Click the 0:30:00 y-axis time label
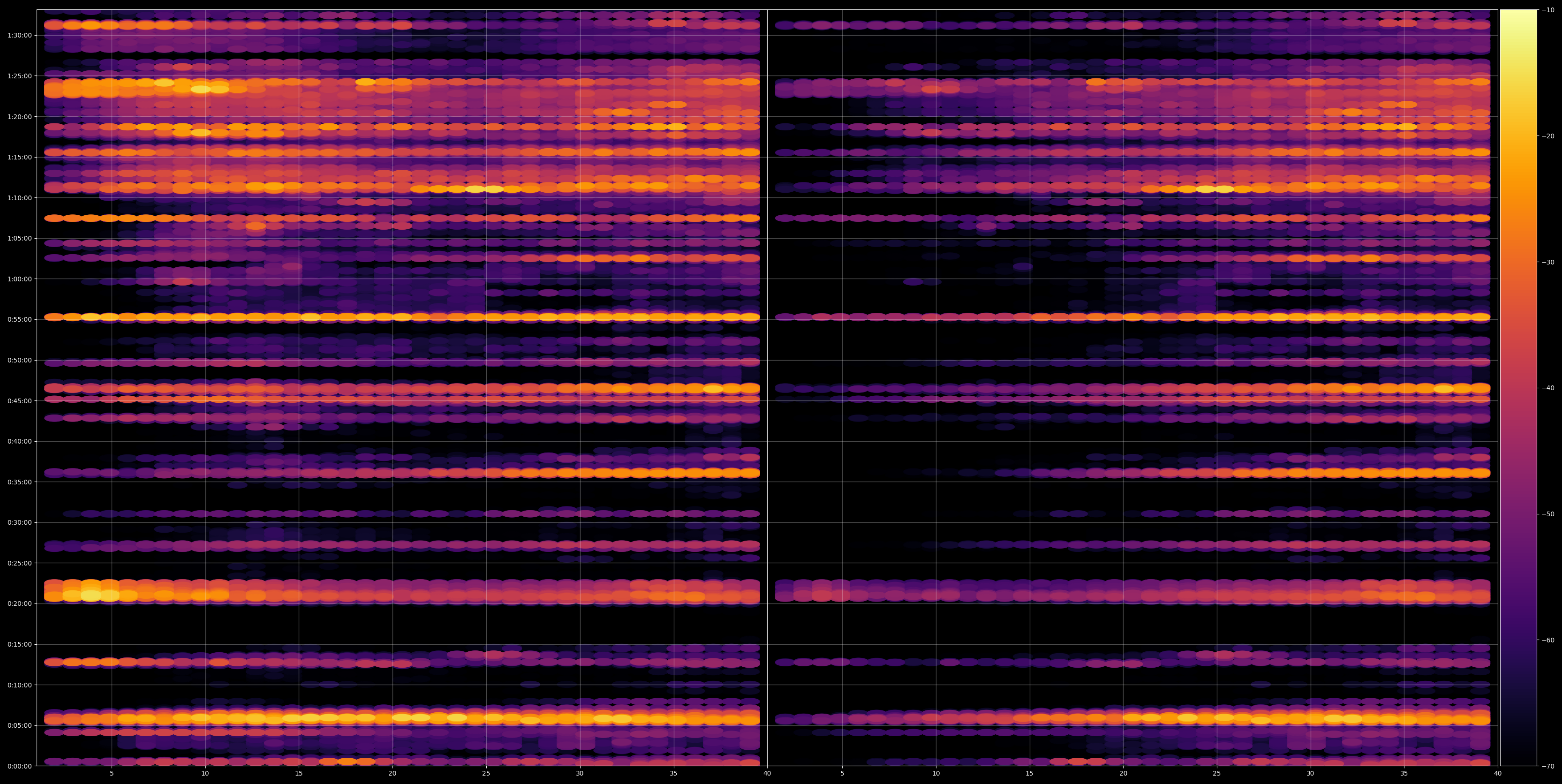Image resolution: width=1562 pixels, height=784 pixels. (x=19, y=522)
